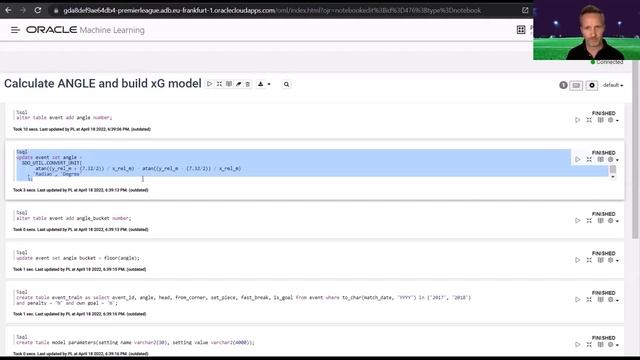Click the create table event_train SQL line
640x360 pixels.
click(244, 298)
